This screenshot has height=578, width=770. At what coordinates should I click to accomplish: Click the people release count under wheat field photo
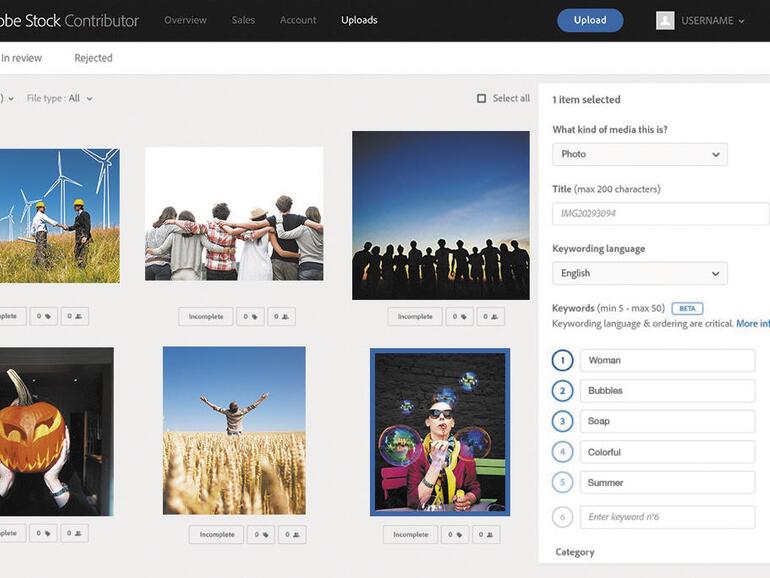[292, 534]
